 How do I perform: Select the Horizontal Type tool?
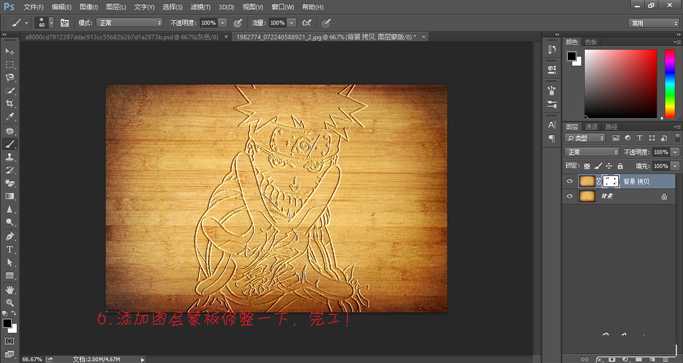[x=9, y=250]
